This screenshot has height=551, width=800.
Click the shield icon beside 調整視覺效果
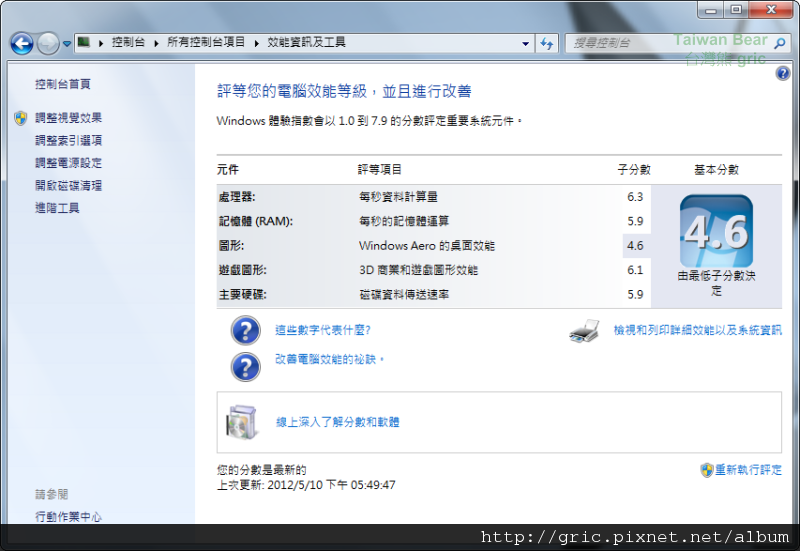tap(20, 118)
